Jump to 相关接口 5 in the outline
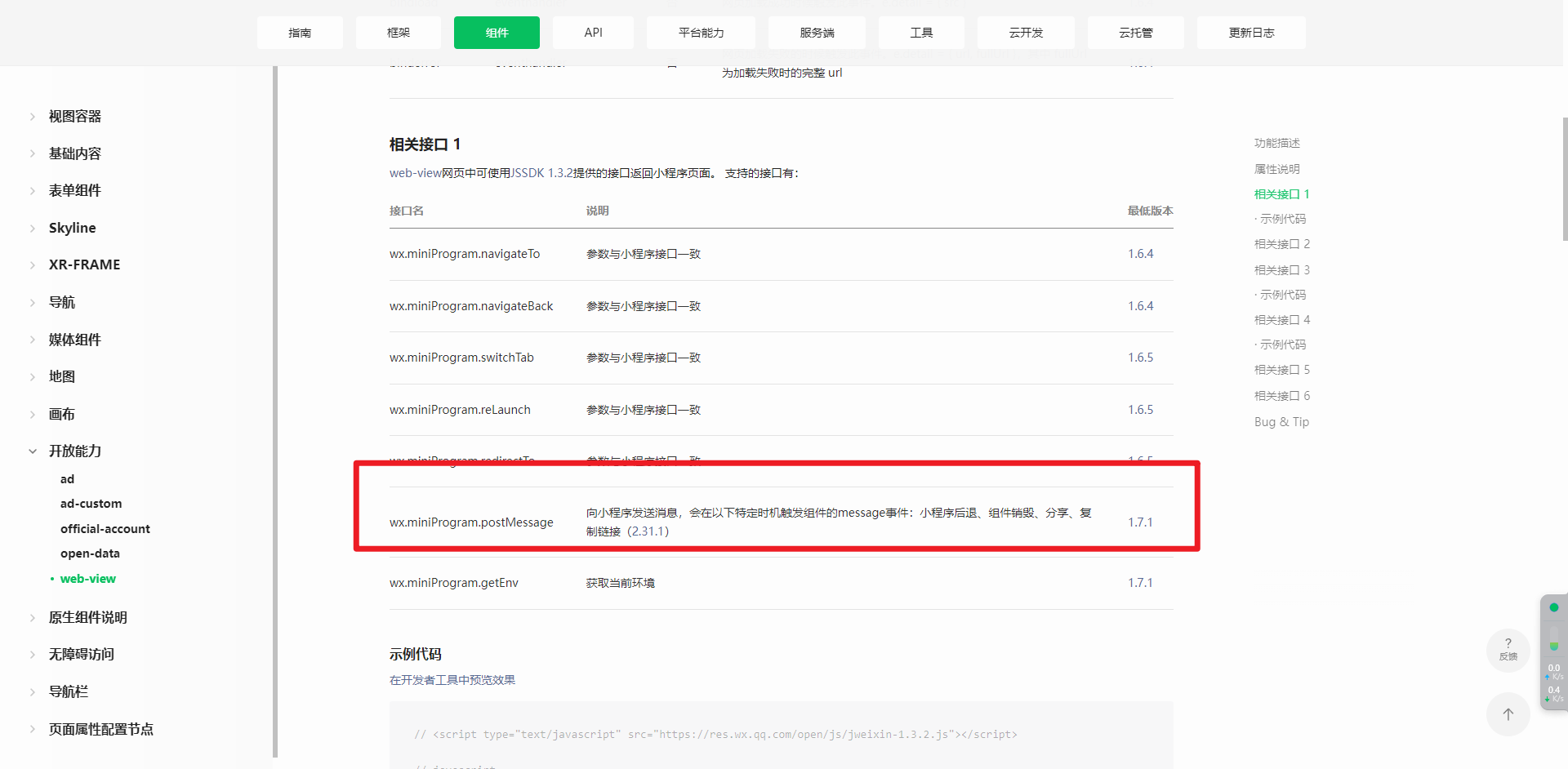 (x=1282, y=370)
